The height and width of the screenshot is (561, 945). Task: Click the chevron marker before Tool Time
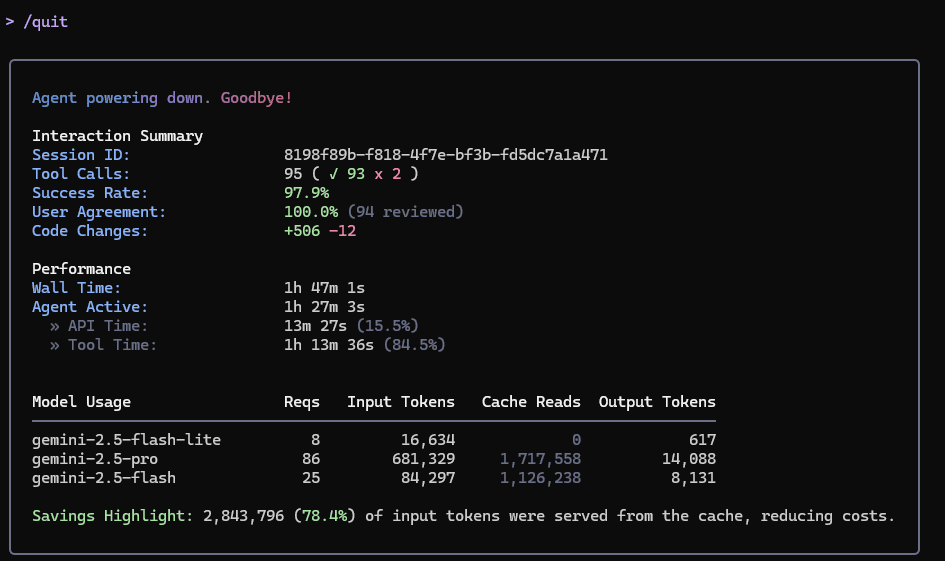pyautogui.click(x=55, y=345)
